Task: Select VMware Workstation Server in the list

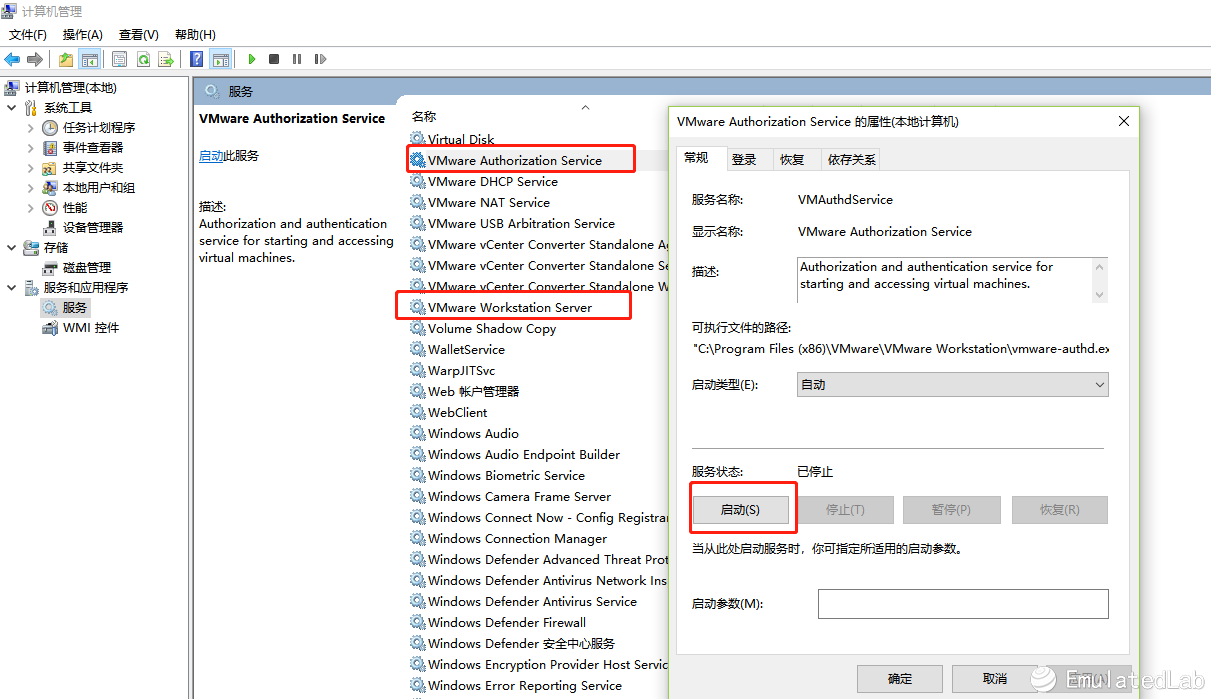Action: [x=510, y=308]
